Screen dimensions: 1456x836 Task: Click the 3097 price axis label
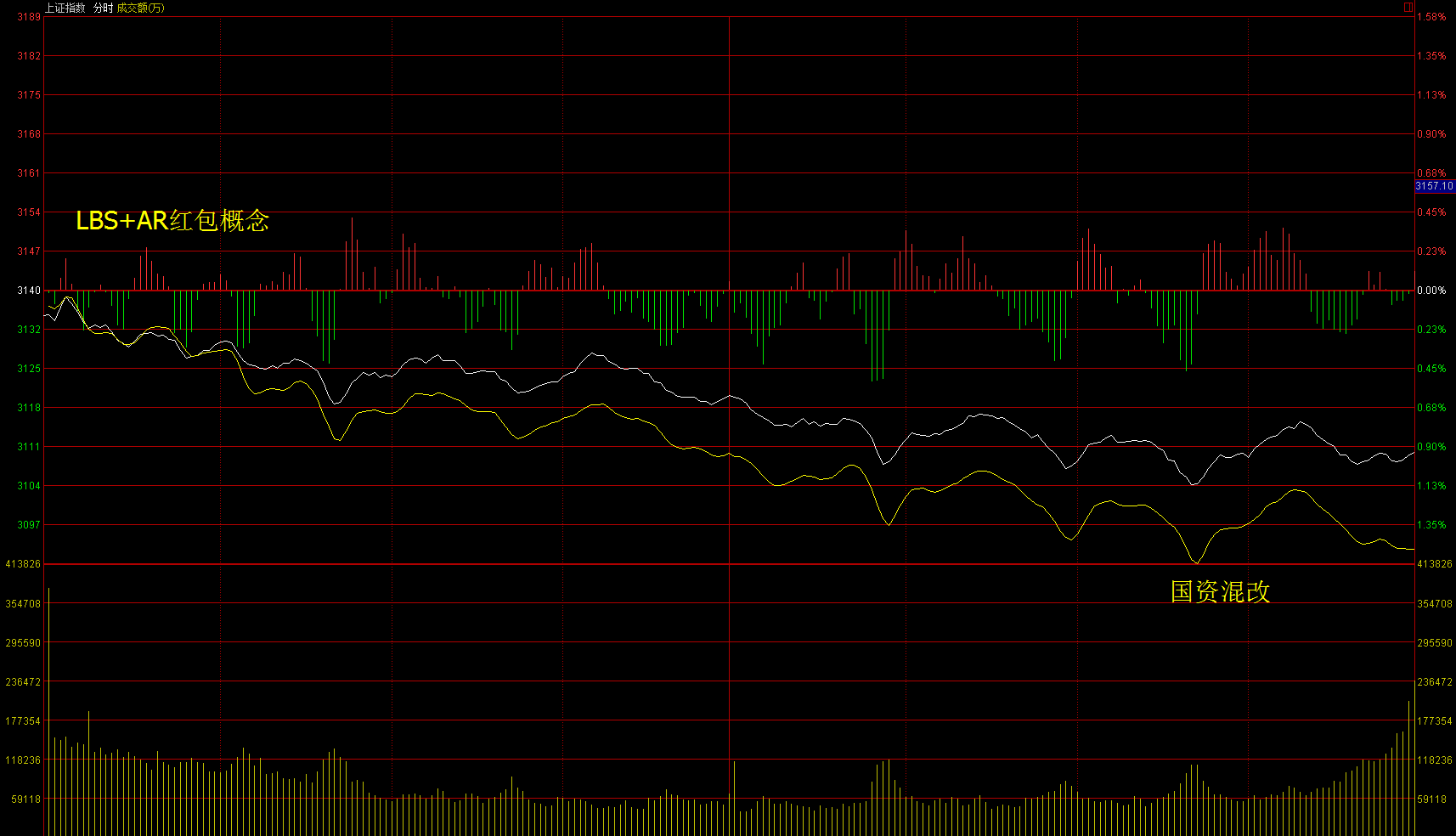tap(28, 525)
